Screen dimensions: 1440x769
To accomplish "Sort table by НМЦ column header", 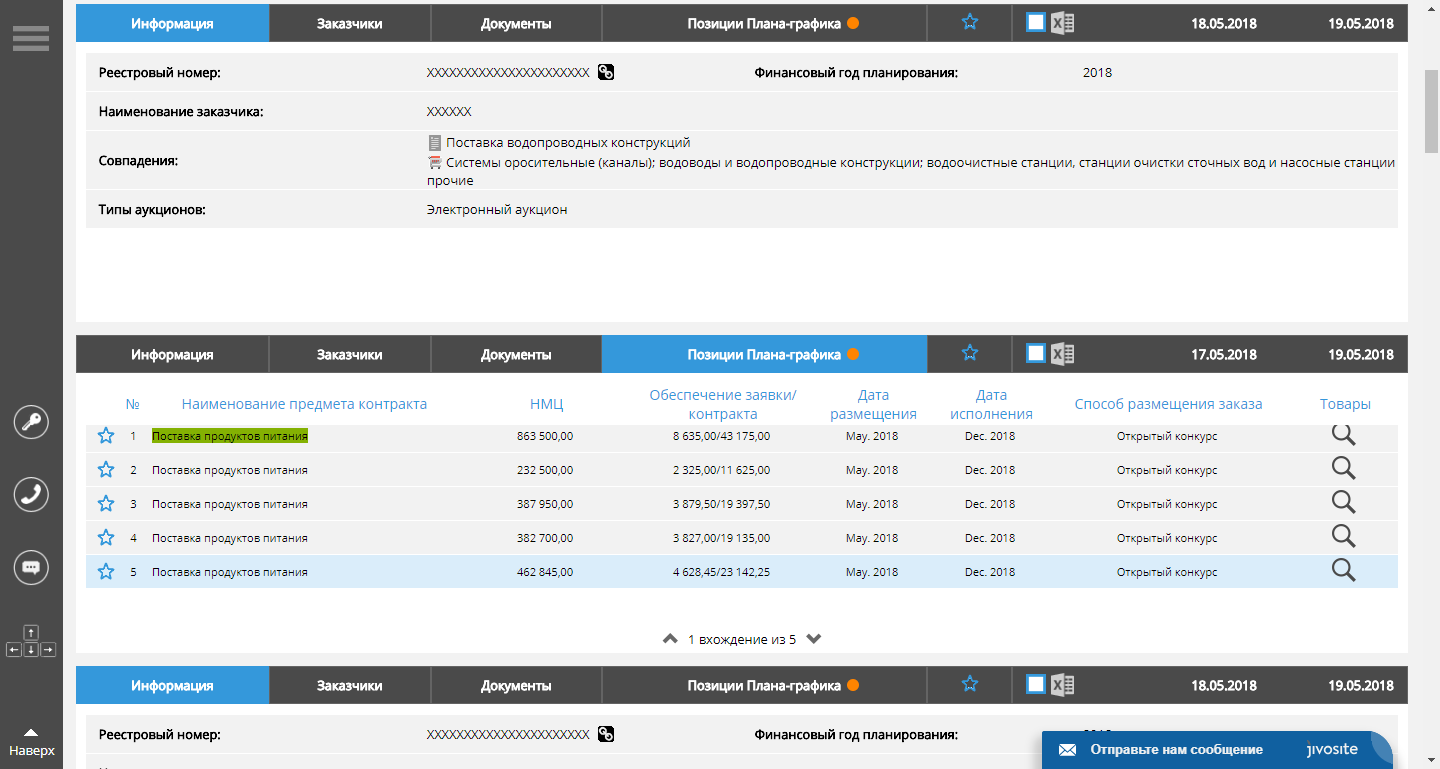I will [x=547, y=404].
